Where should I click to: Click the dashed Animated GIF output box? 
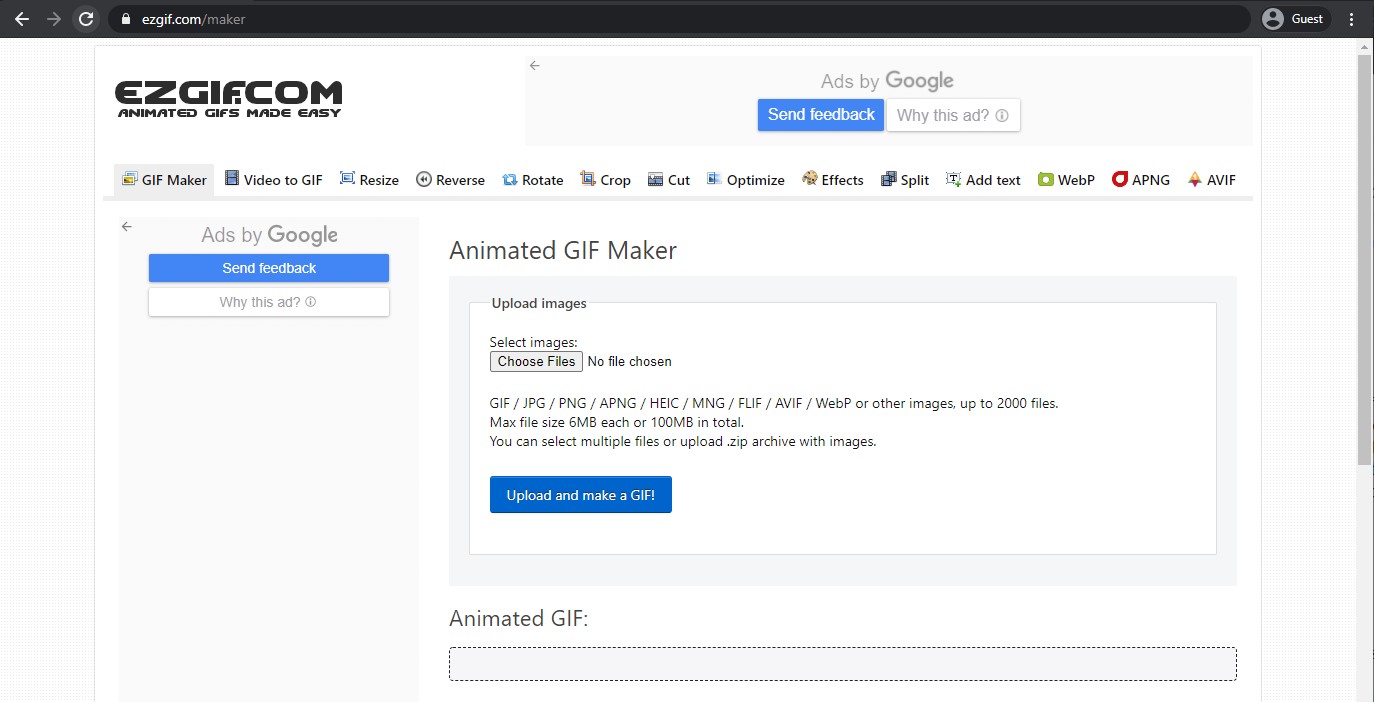click(x=843, y=664)
